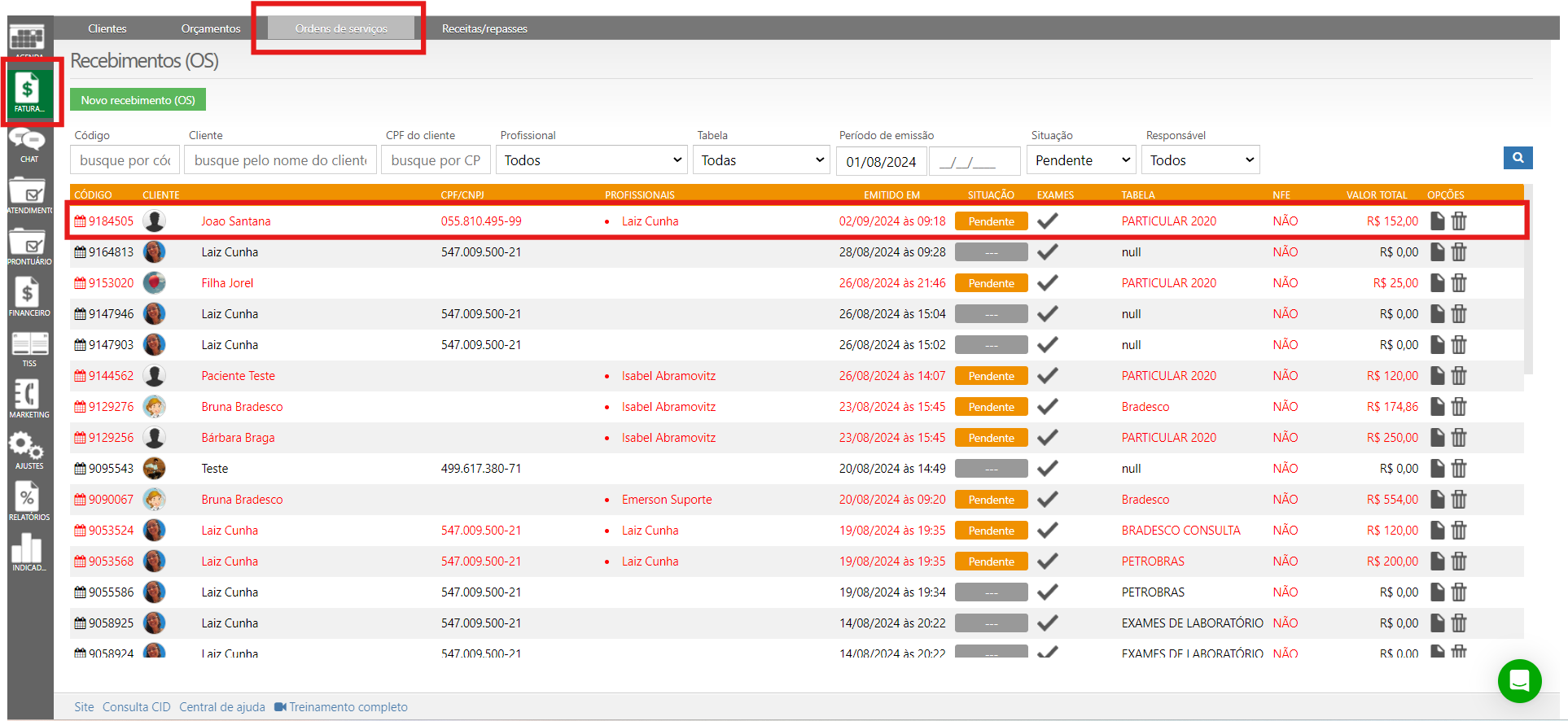Focus the Cliente name search field

coord(280,160)
